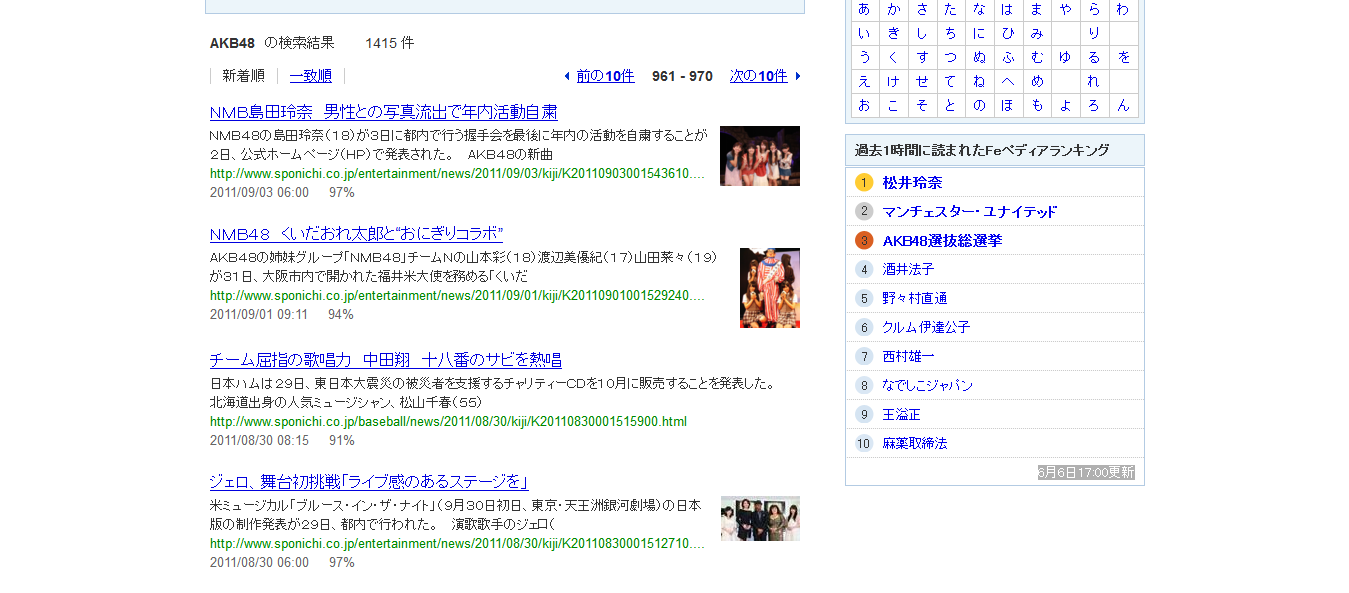Click the result count text 1415 件
This screenshot has width=1349, height=593.
389,43
